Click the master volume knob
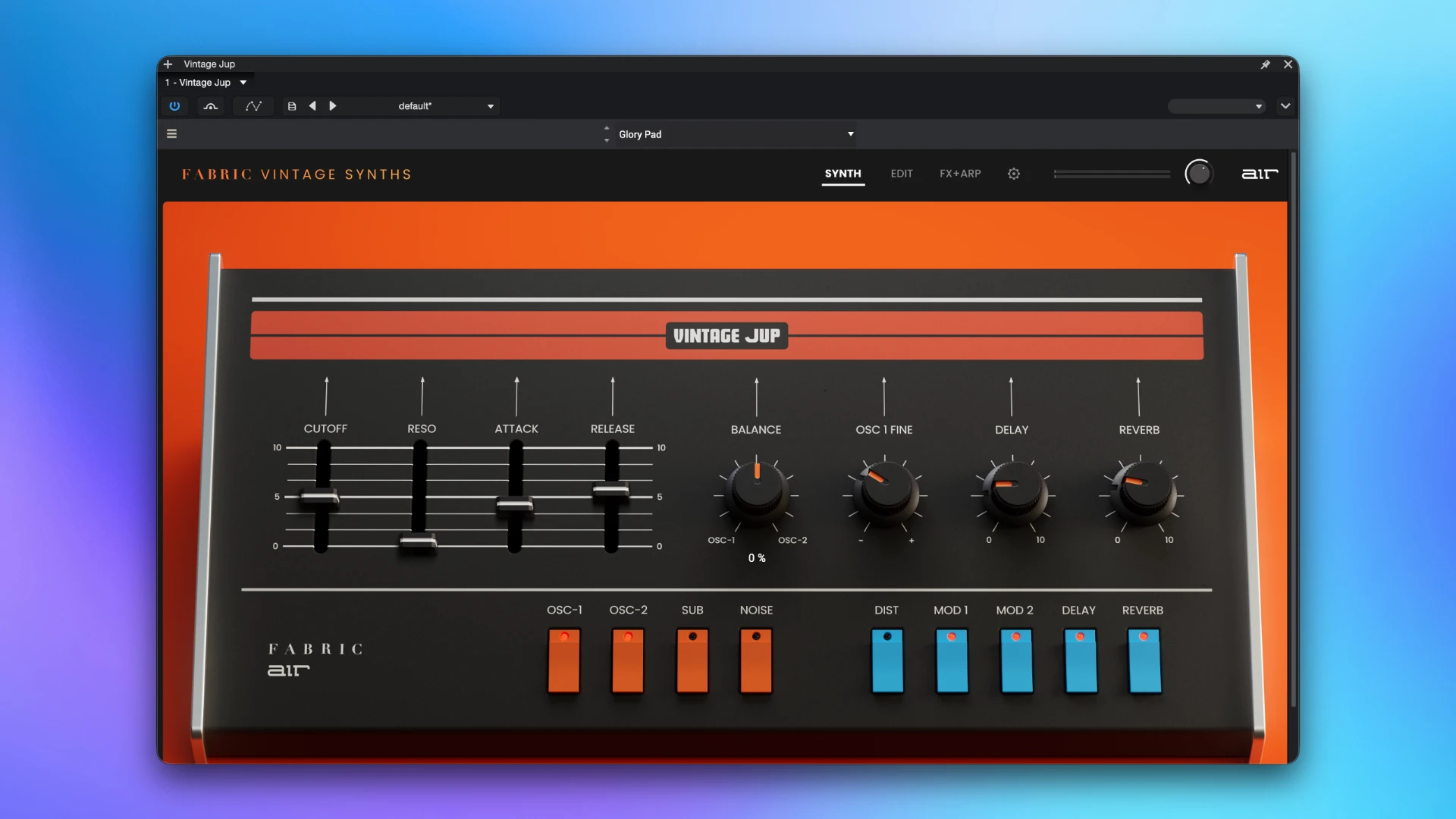Image resolution: width=1456 pixels, height=819 pixels. coord(1199,174)
